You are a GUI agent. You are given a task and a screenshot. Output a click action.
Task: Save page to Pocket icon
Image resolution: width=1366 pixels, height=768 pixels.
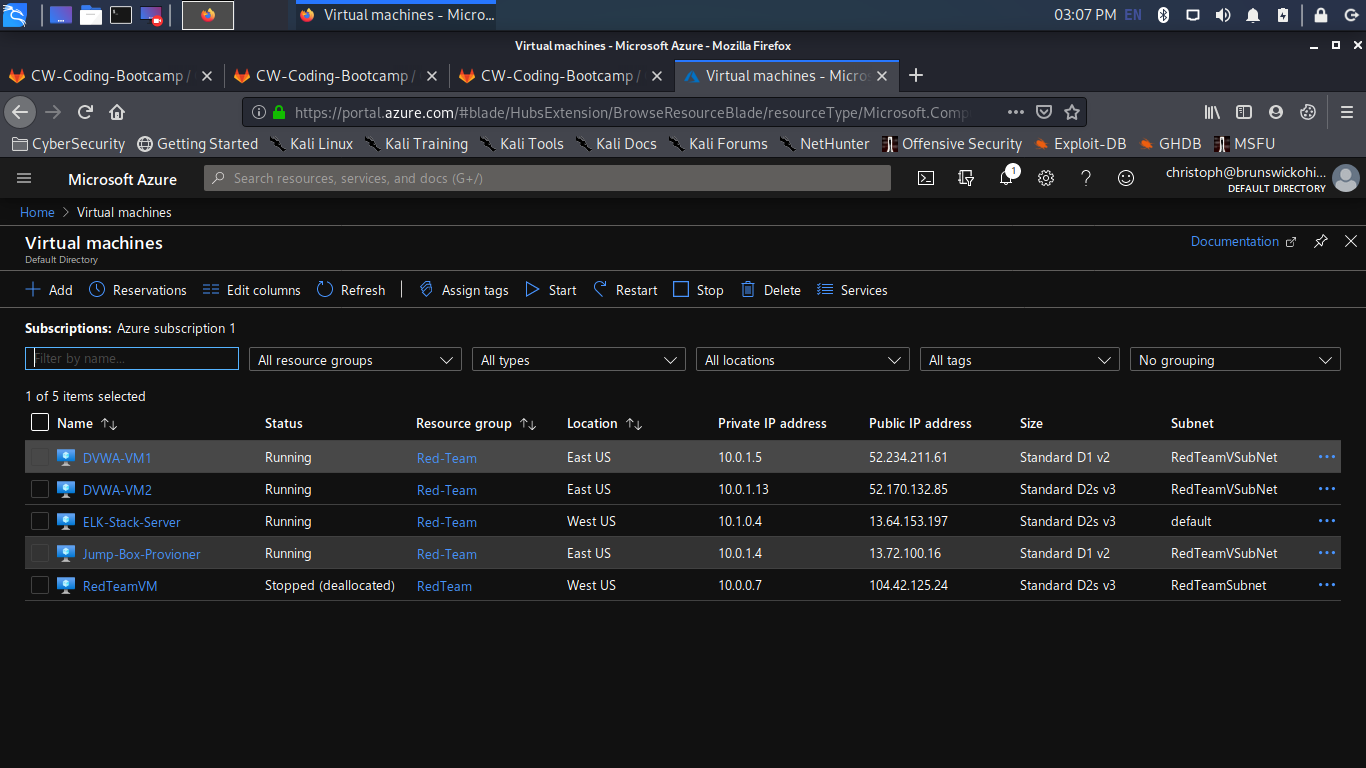tap(1044, 111)
